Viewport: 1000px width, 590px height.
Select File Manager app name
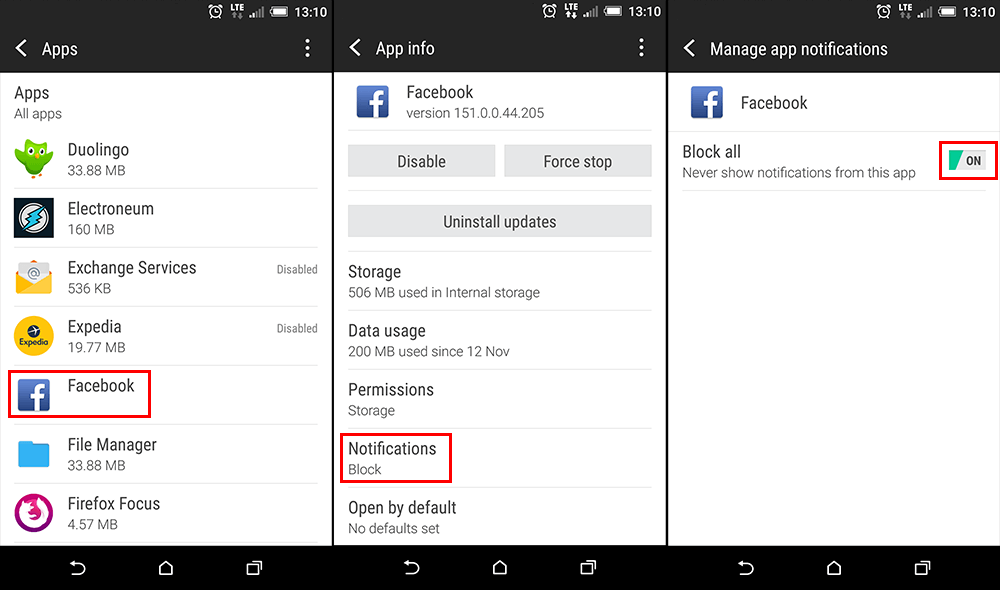pos(112,445)
